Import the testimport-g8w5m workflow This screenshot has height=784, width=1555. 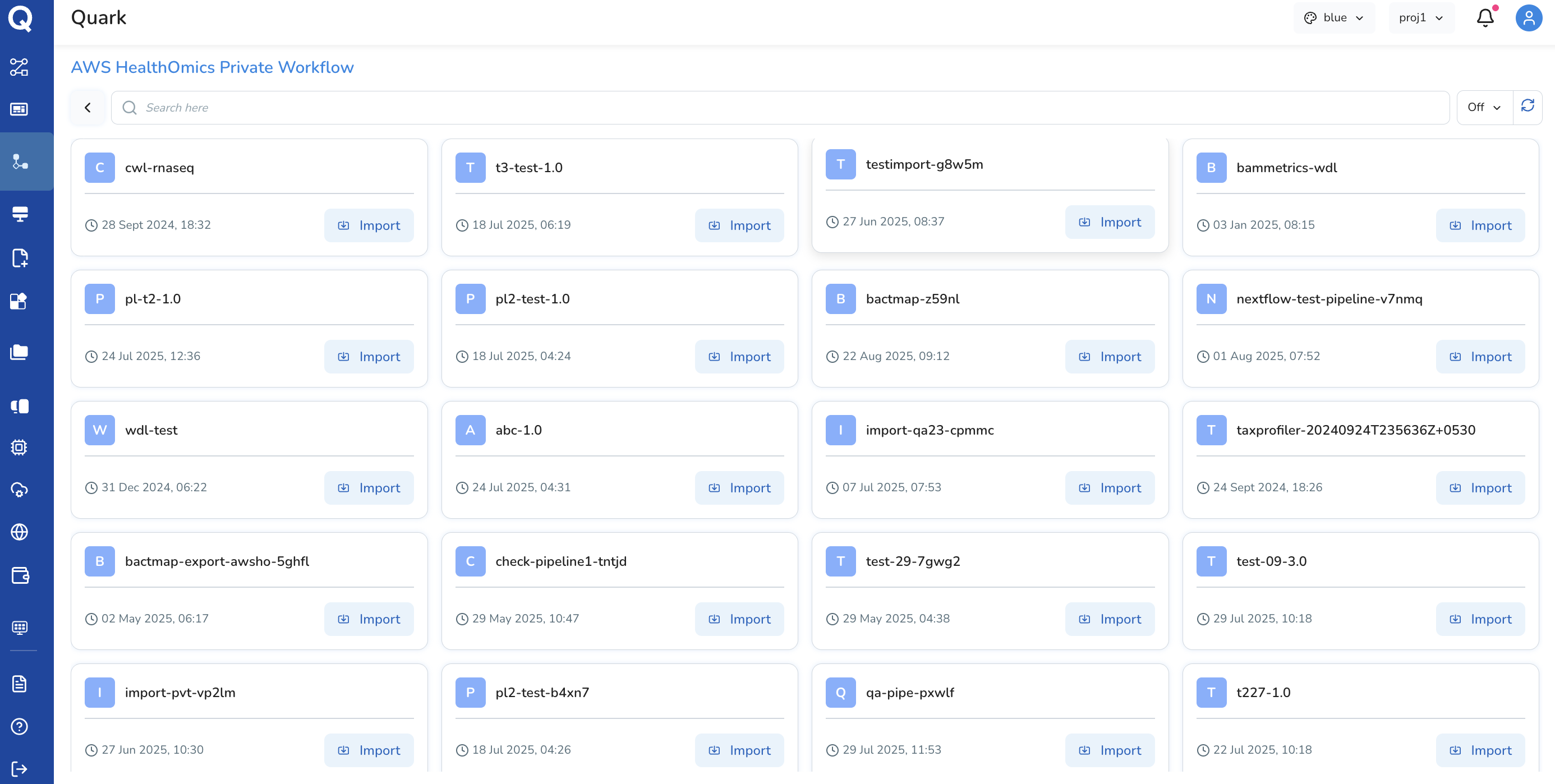tap(1110, 222)
